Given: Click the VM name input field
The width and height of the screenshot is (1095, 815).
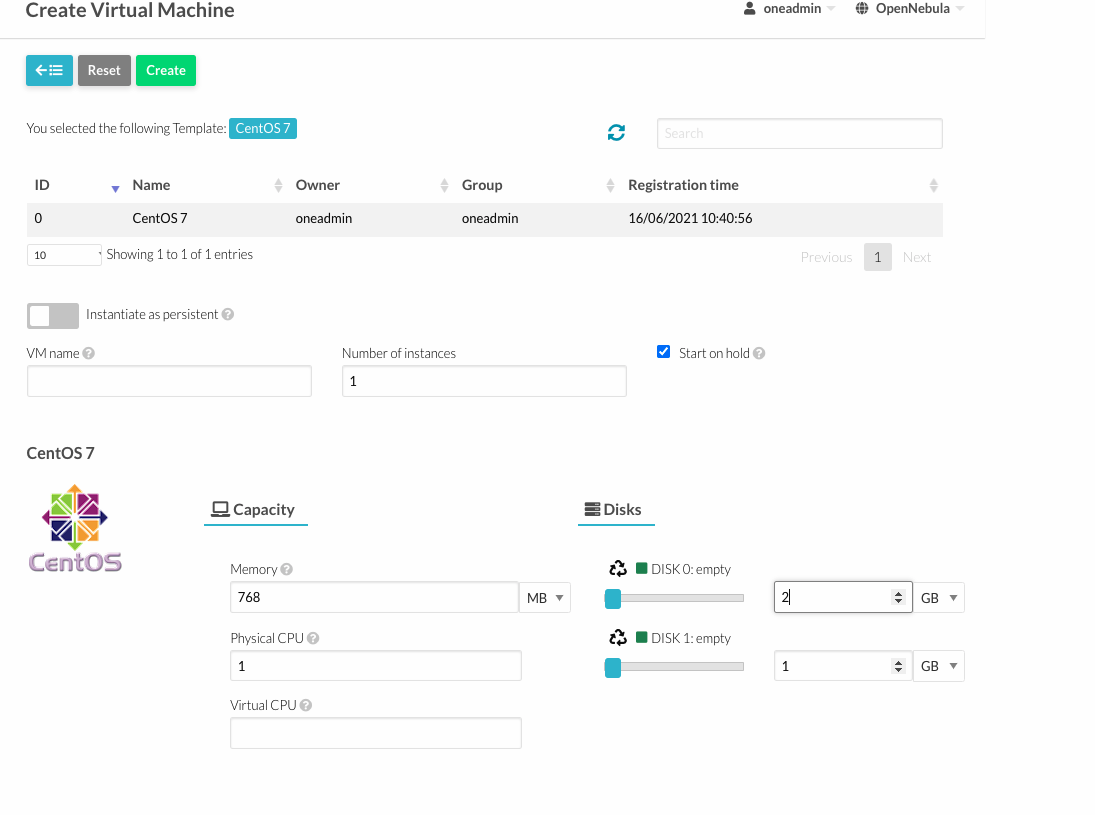Looking at the screenshot, I should tap(168, 381).
